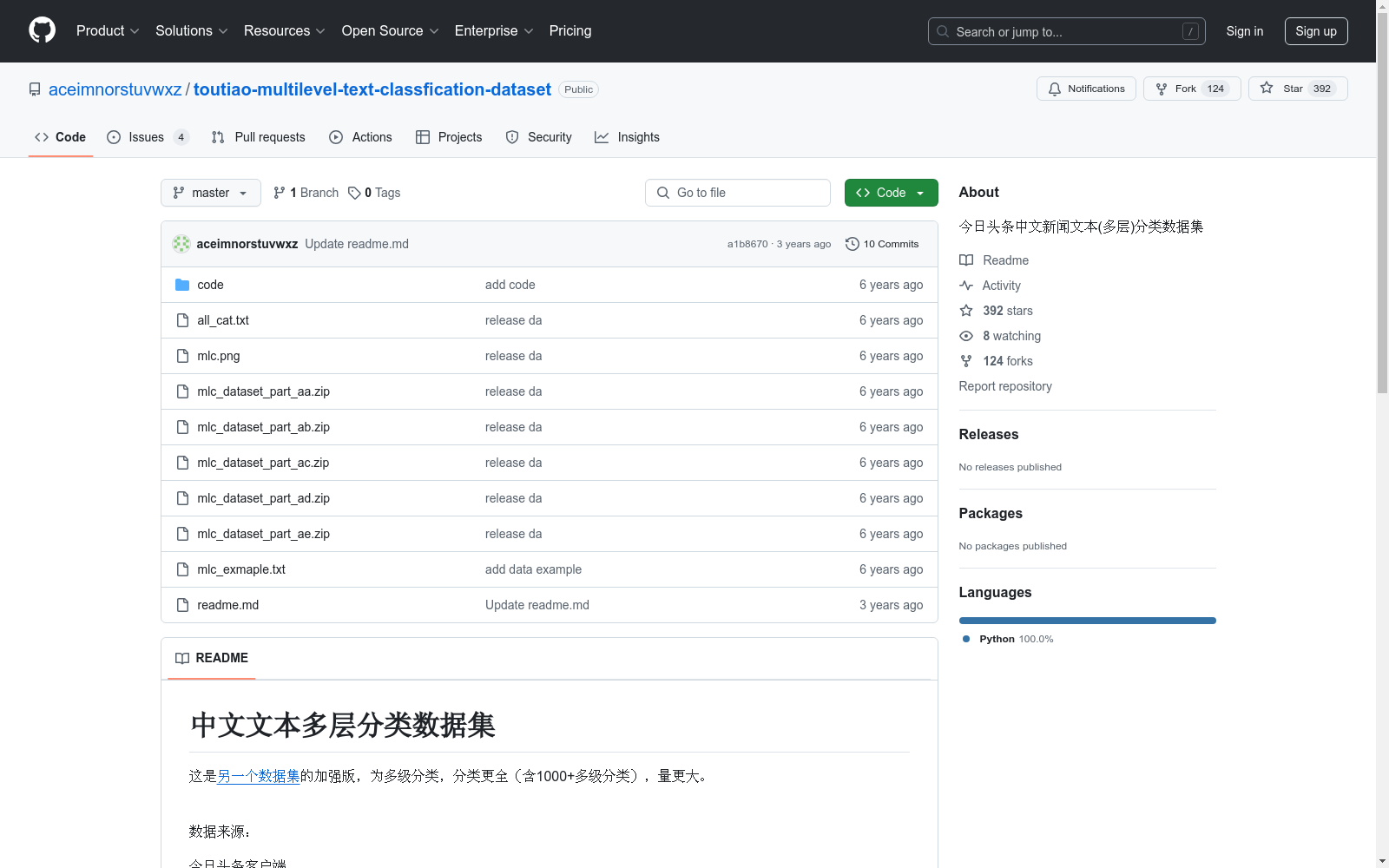Image resolution: width=1389 pixels, height=868 pixels.
Task: Click the file icon beside all_cat.txt
Action: pyautogui.click(x=182, y=320)
